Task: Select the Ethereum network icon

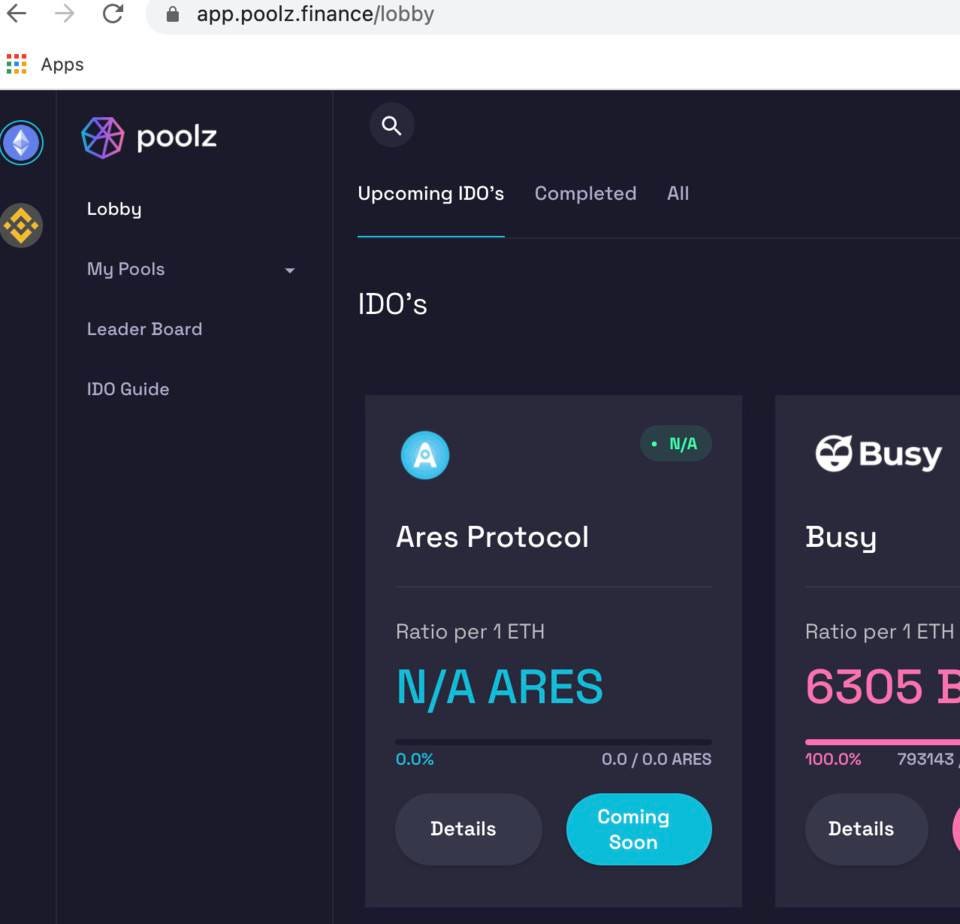Action: 21,143
